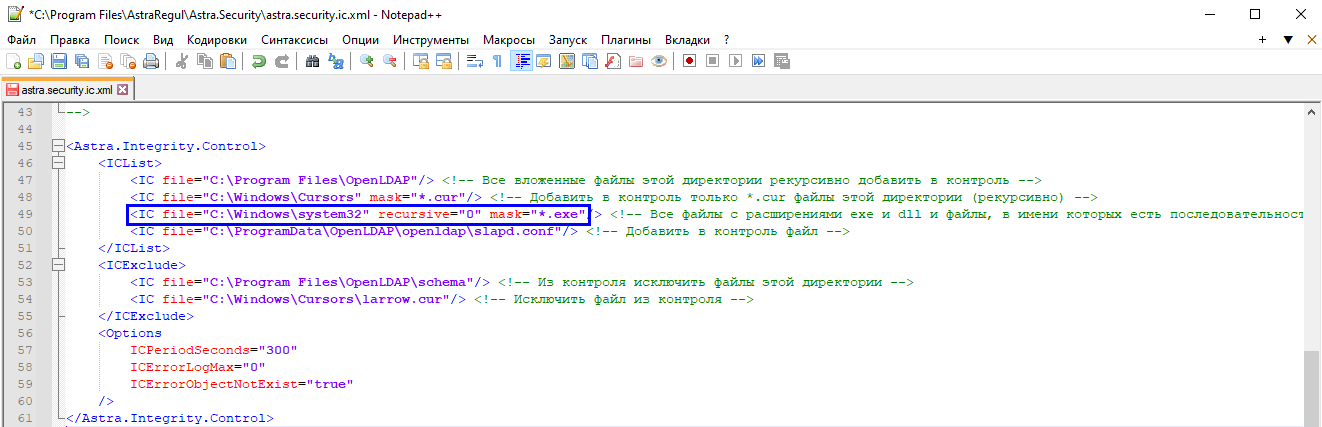1322x427 pixels.
Task: Toggle the indent guide toolbar button
Action: tap(521, 61)
